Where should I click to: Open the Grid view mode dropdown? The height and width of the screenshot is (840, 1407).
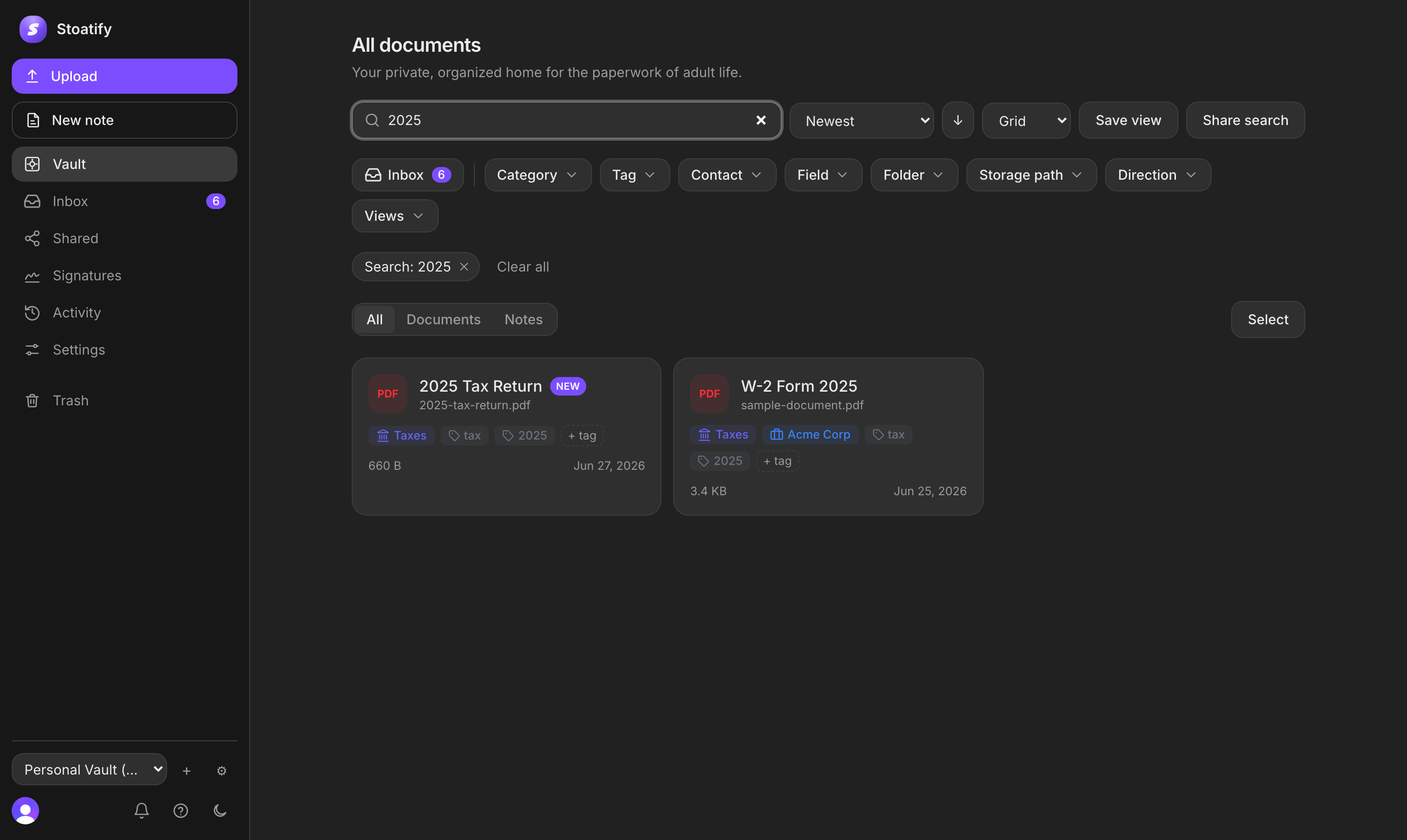pos(1026,121)
